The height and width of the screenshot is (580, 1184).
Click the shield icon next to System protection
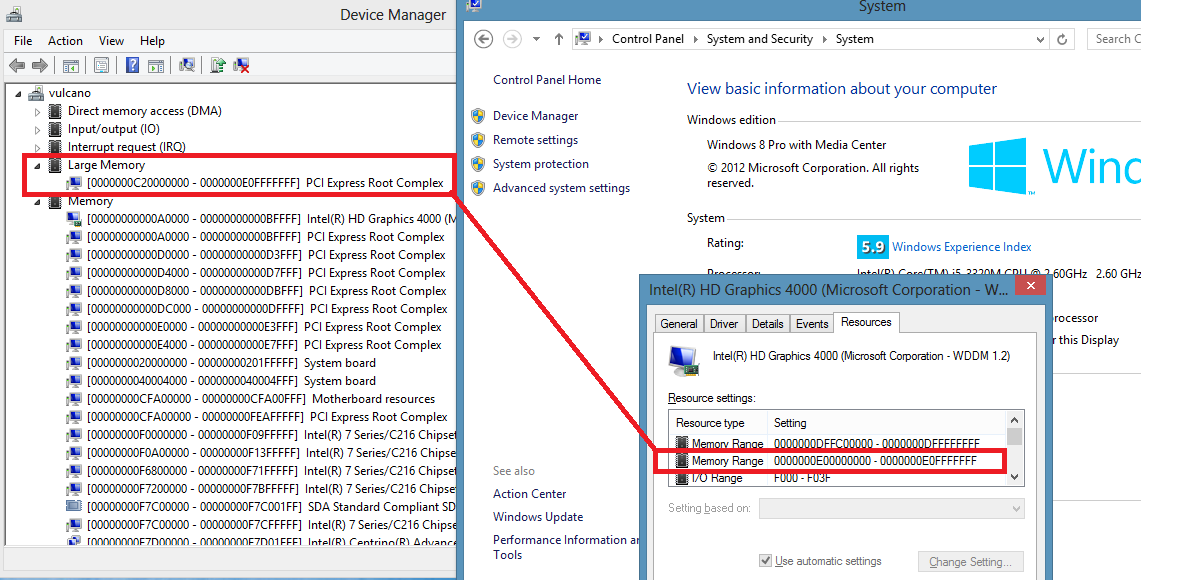point(478,164)
